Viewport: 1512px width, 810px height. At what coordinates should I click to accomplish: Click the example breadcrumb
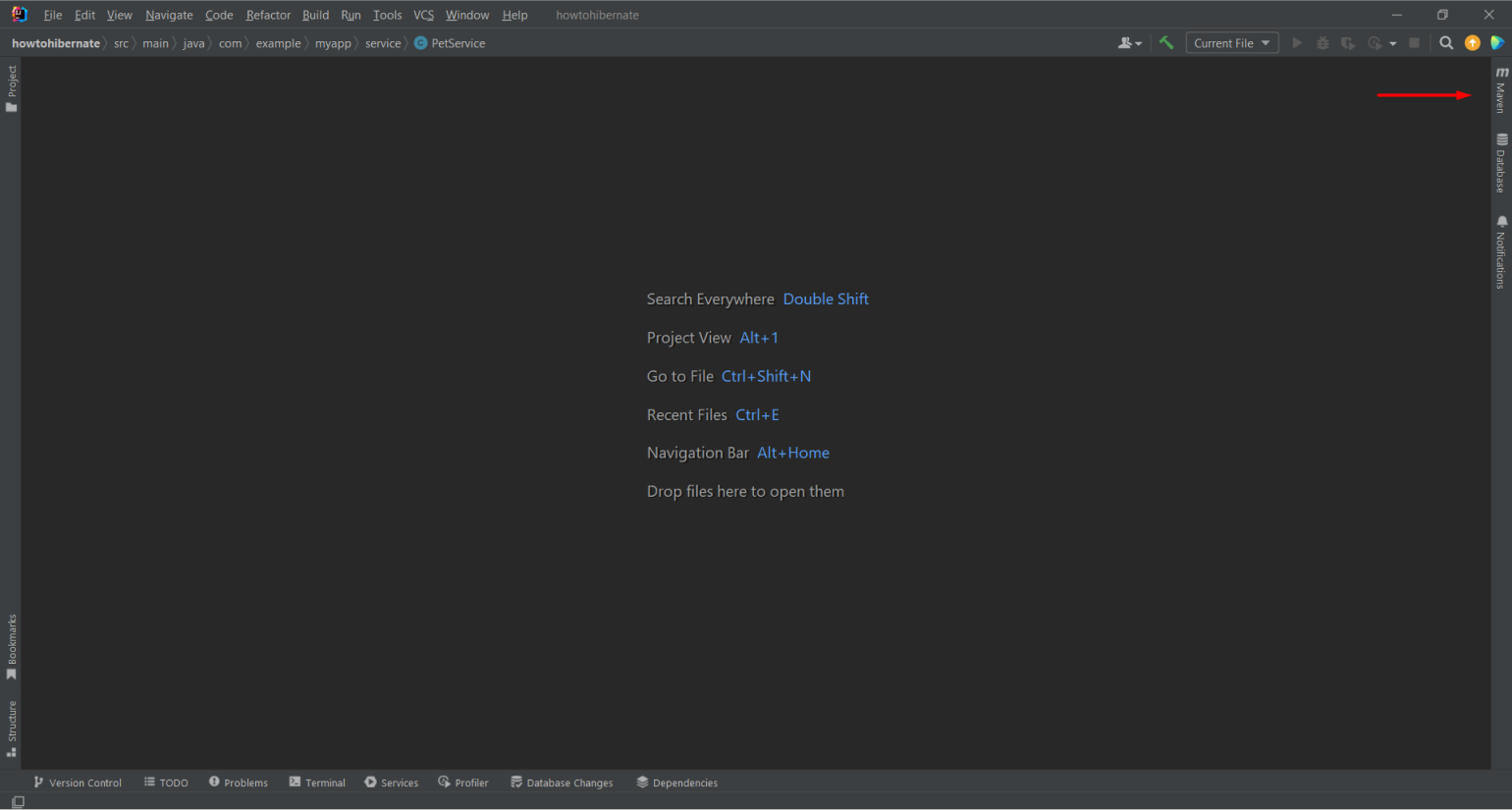(278, 43)
